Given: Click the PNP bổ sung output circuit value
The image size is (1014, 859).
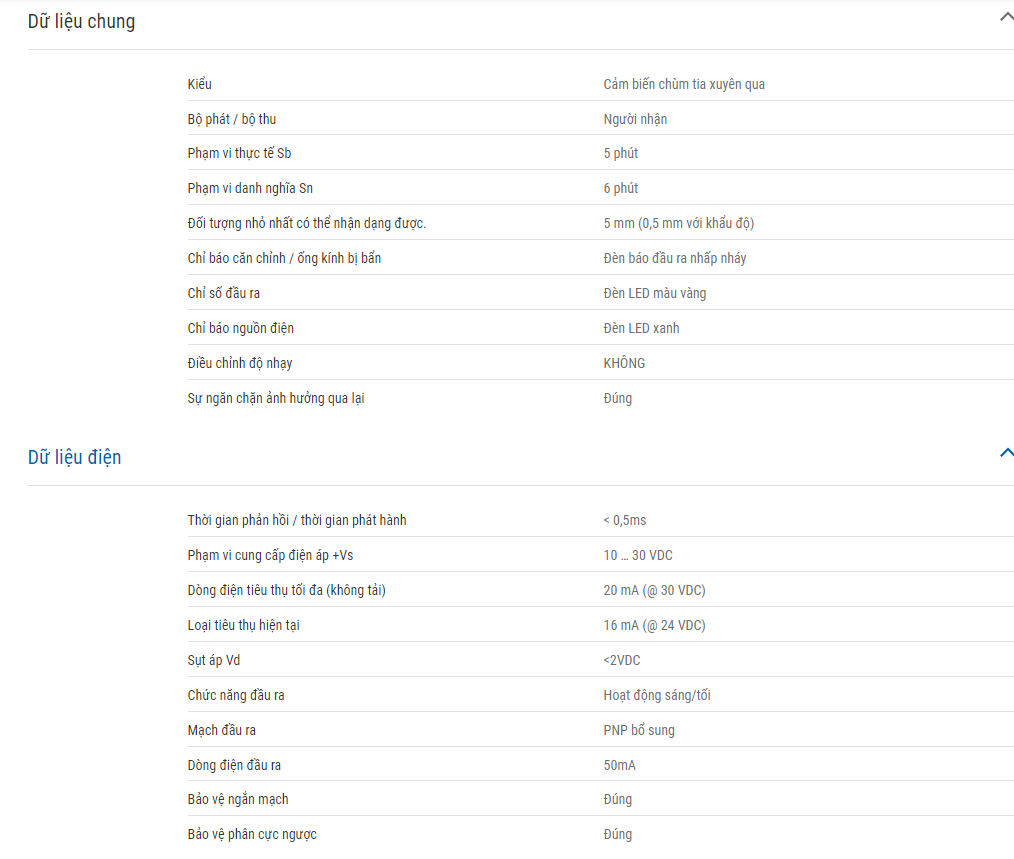Looking at the screenshot, I should coord(638,730).
